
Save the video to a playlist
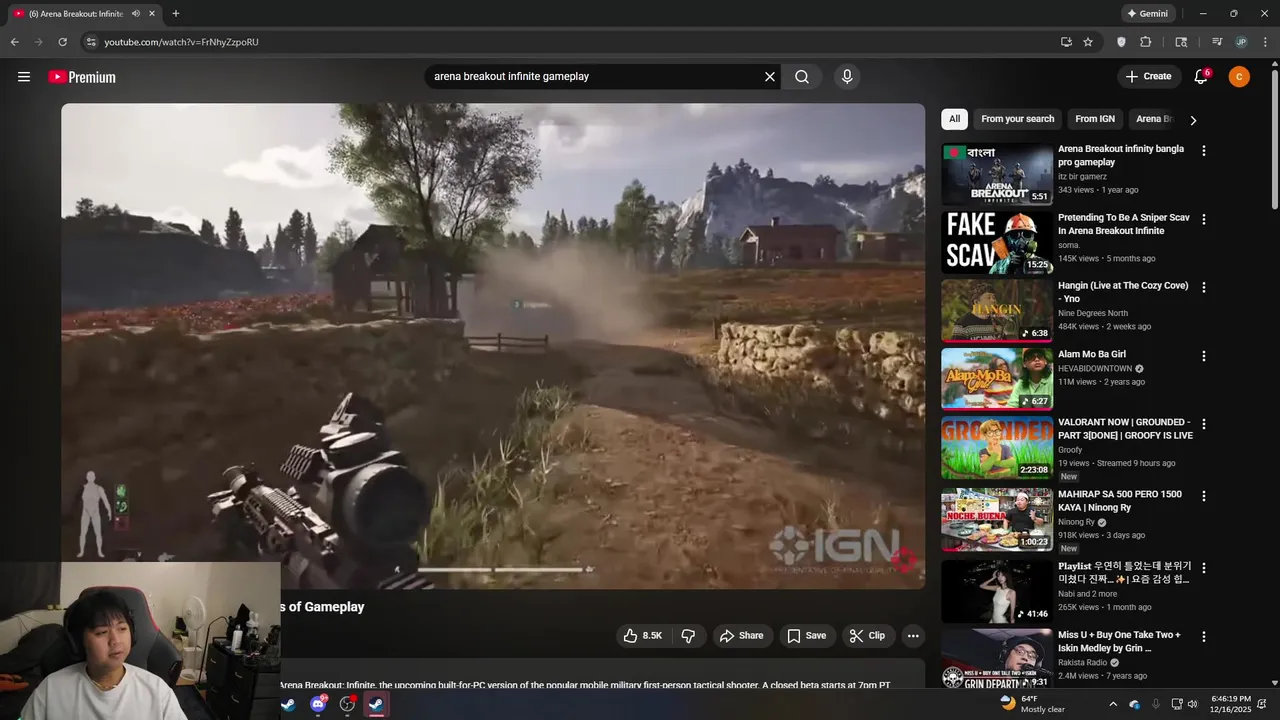click(x=806, y=636)
